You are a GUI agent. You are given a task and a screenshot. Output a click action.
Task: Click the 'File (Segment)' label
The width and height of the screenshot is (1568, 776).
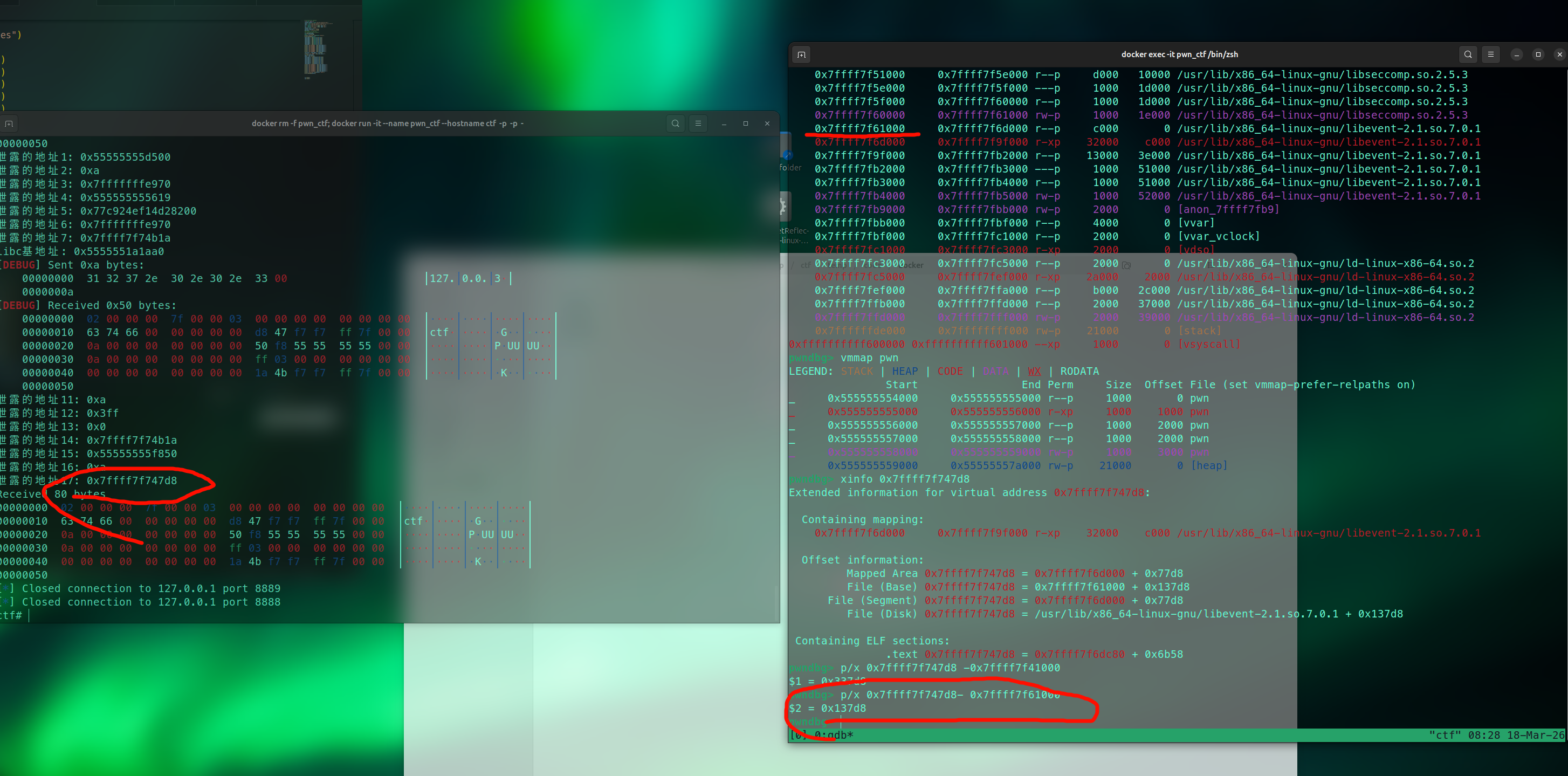point(872,600)
